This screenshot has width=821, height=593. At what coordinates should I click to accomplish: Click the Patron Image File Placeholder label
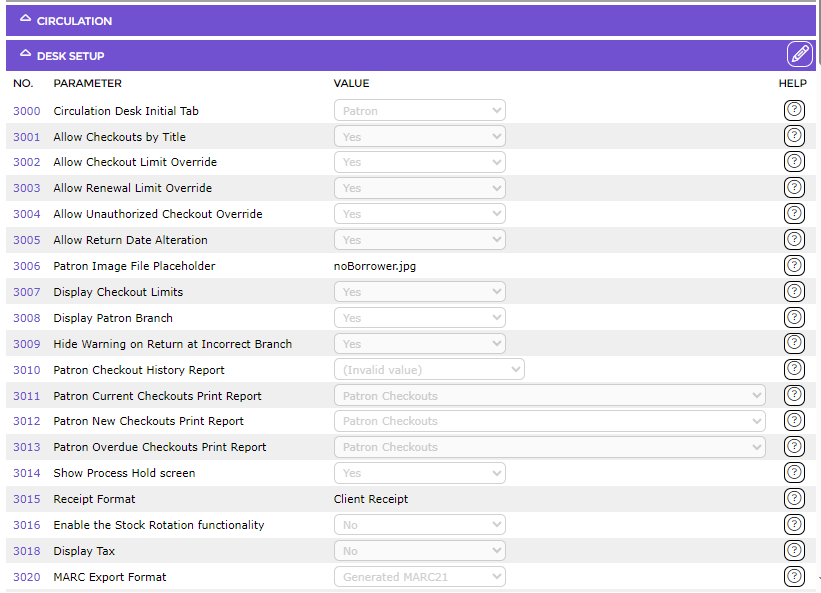point(134,266)
